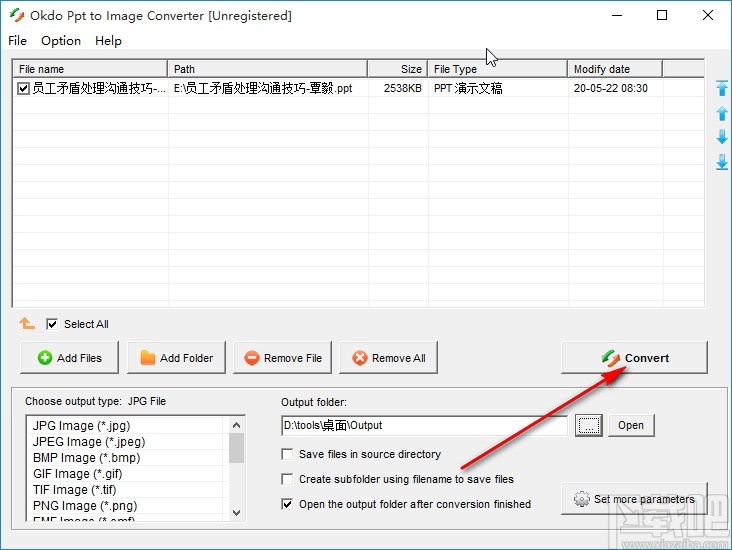The image size is (732, 550).
Task: Sort list by Path column header
Action: [x=267, y=69]
